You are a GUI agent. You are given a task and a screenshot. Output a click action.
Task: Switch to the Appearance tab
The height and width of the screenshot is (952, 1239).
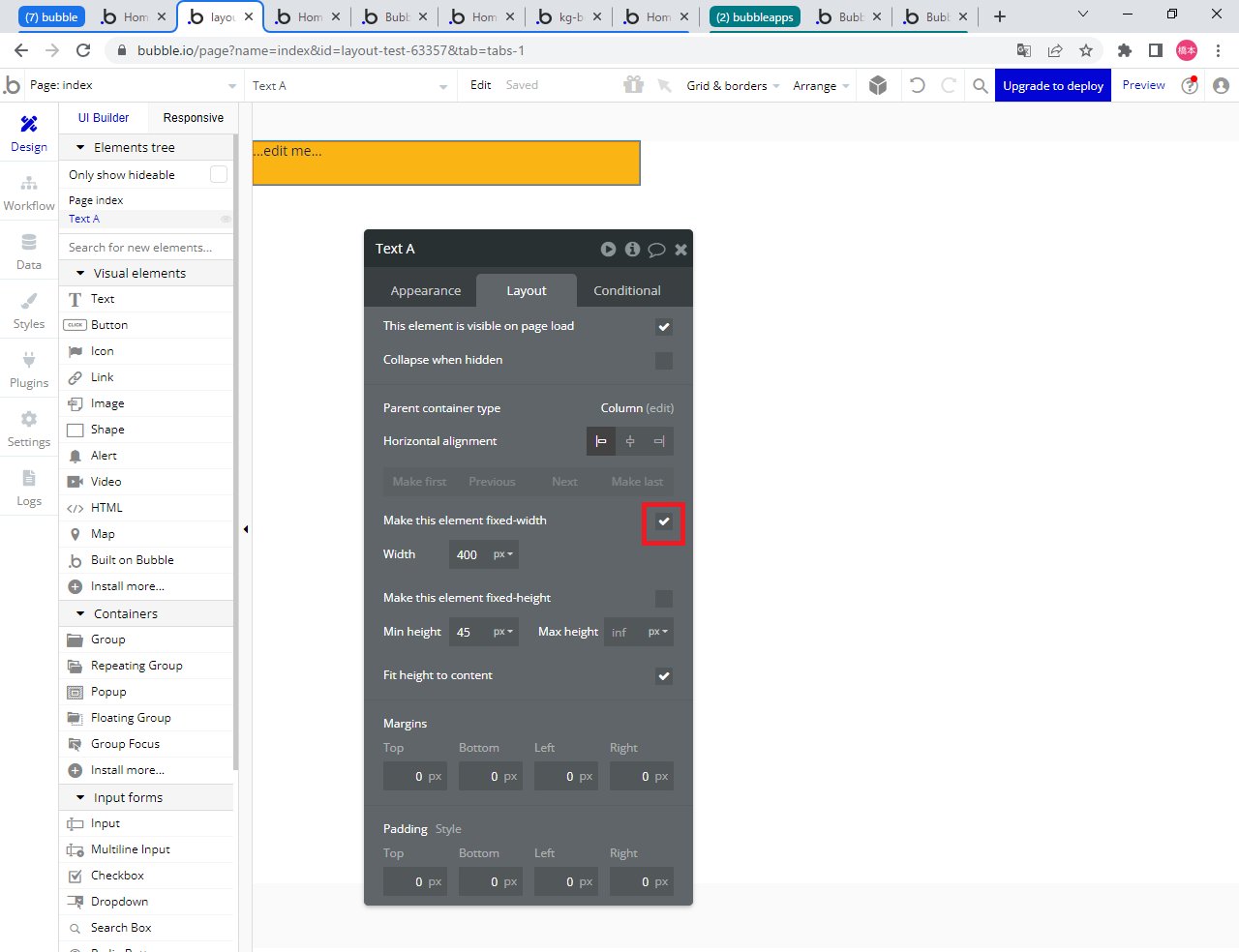click(425, 290)
